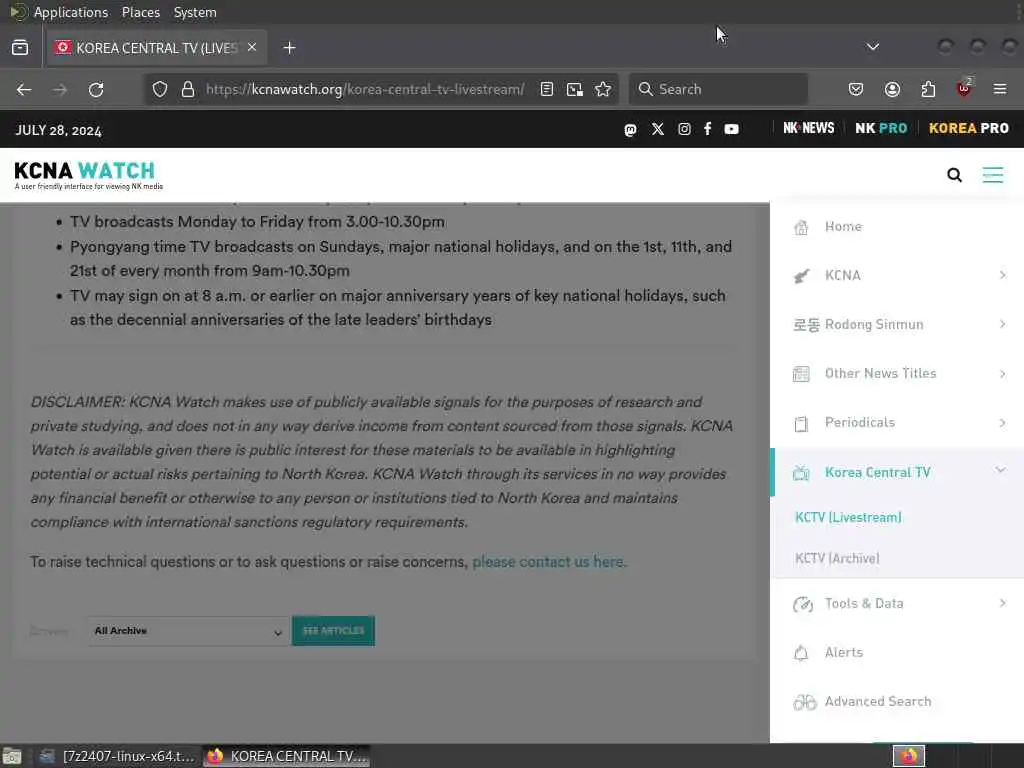Reload the current page
The image size is (1024, 768).
(x=96, y=89)
